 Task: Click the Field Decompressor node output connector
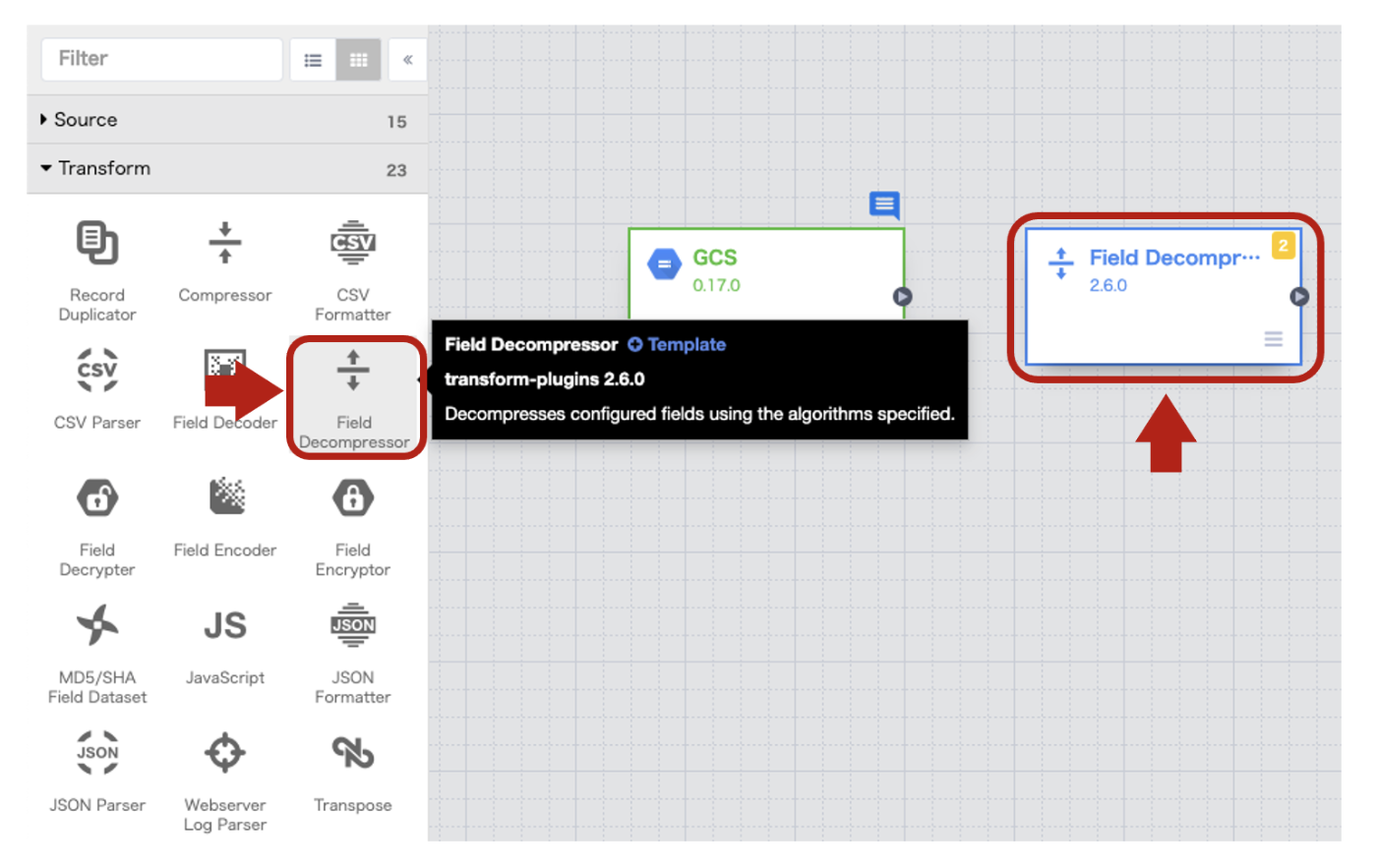coord(1299,297)
